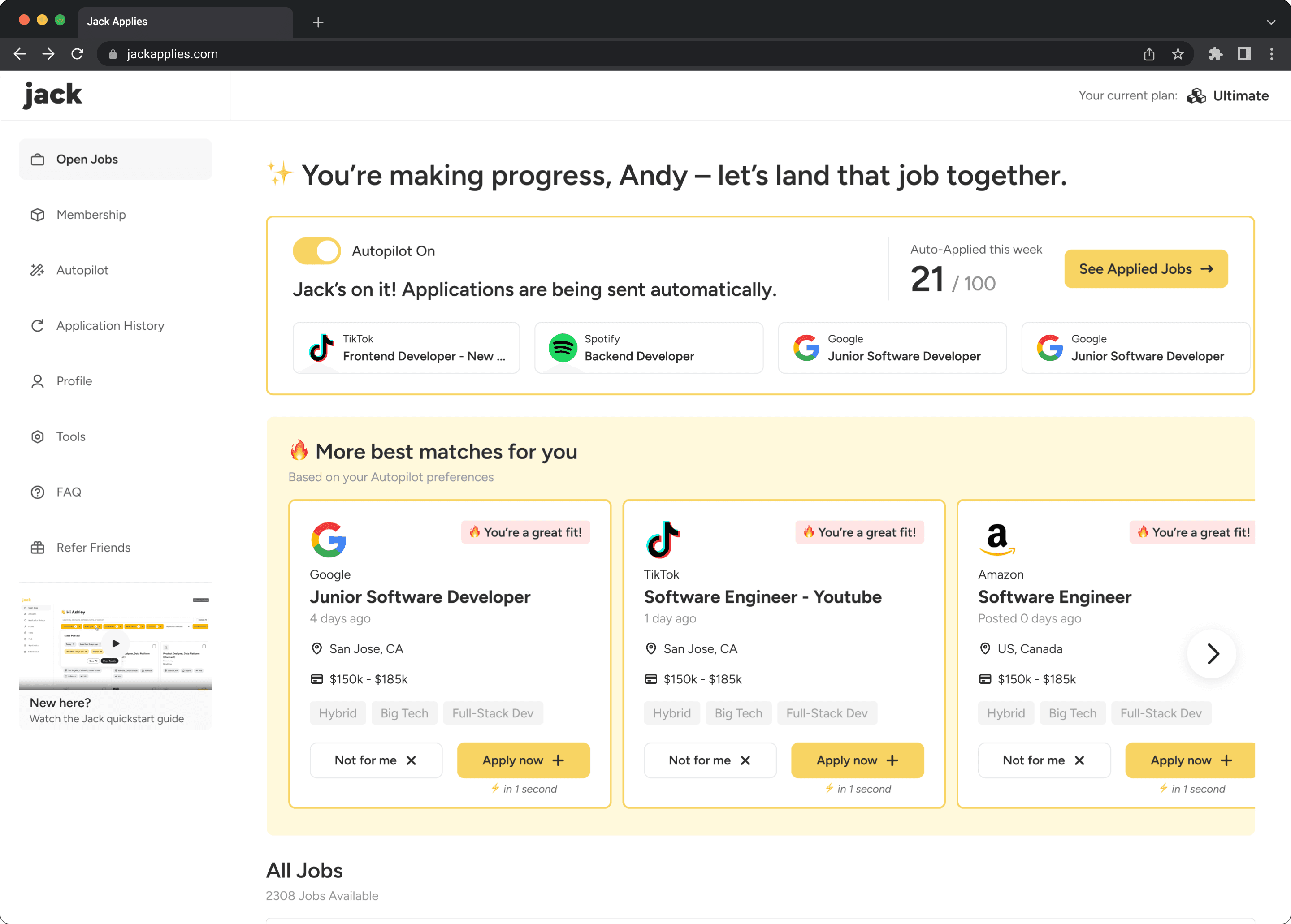The width and height of the screenshot is (1291, 924).
Task: Open the browser three-dot menu
Action: pyautogui.click(x=1271, y=54)
